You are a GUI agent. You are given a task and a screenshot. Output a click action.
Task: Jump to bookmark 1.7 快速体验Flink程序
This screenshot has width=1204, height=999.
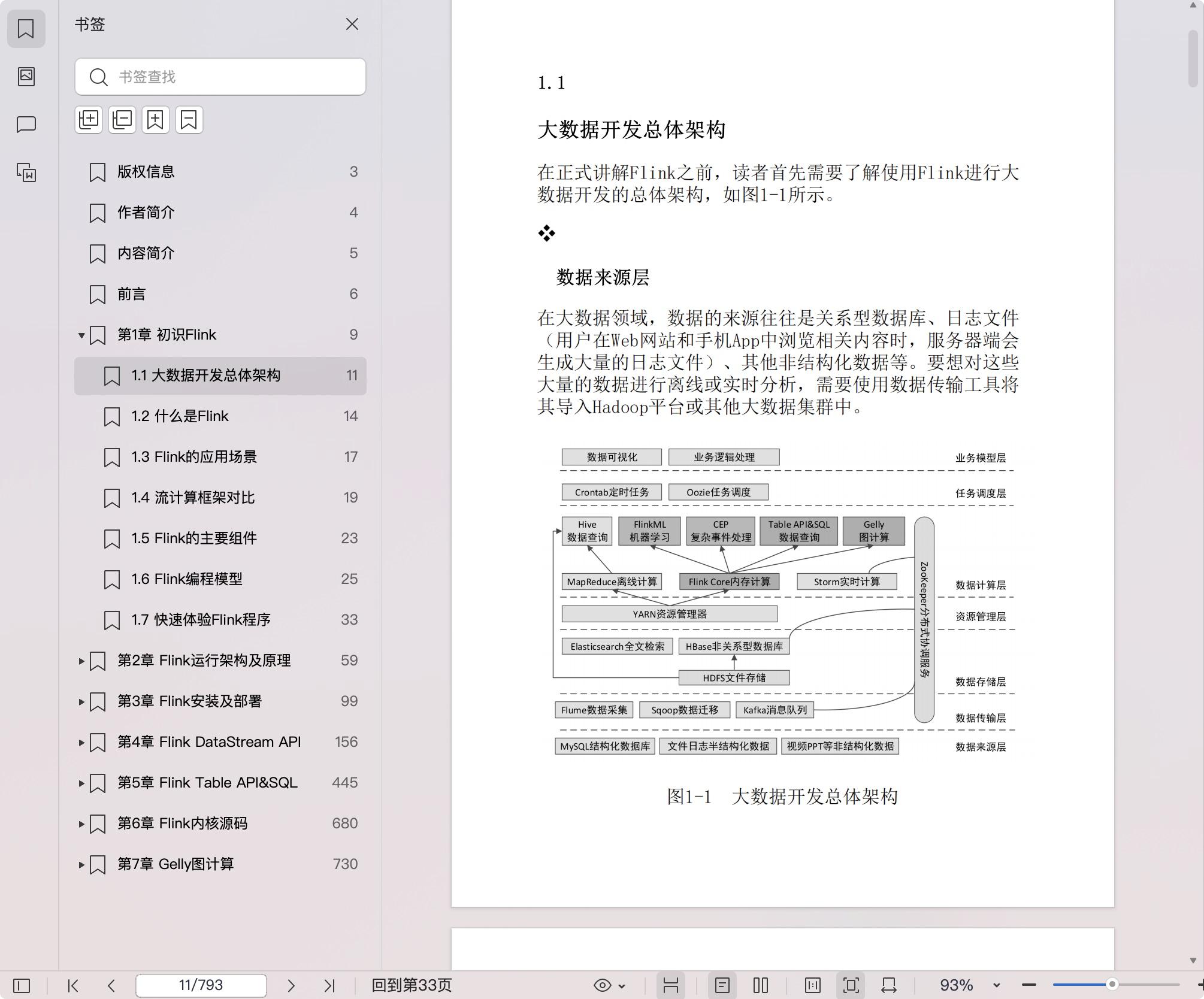pos(220,620)
